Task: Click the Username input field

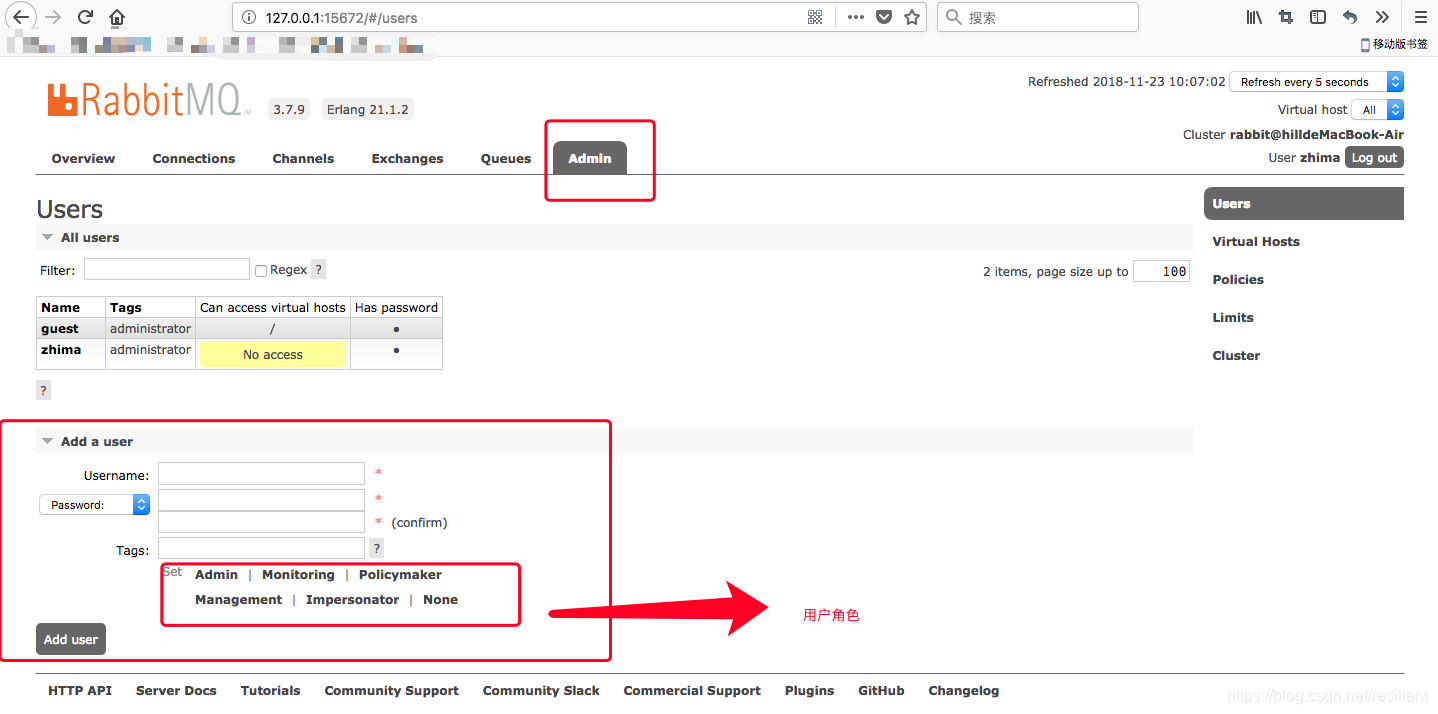Action: pos(261,473)
